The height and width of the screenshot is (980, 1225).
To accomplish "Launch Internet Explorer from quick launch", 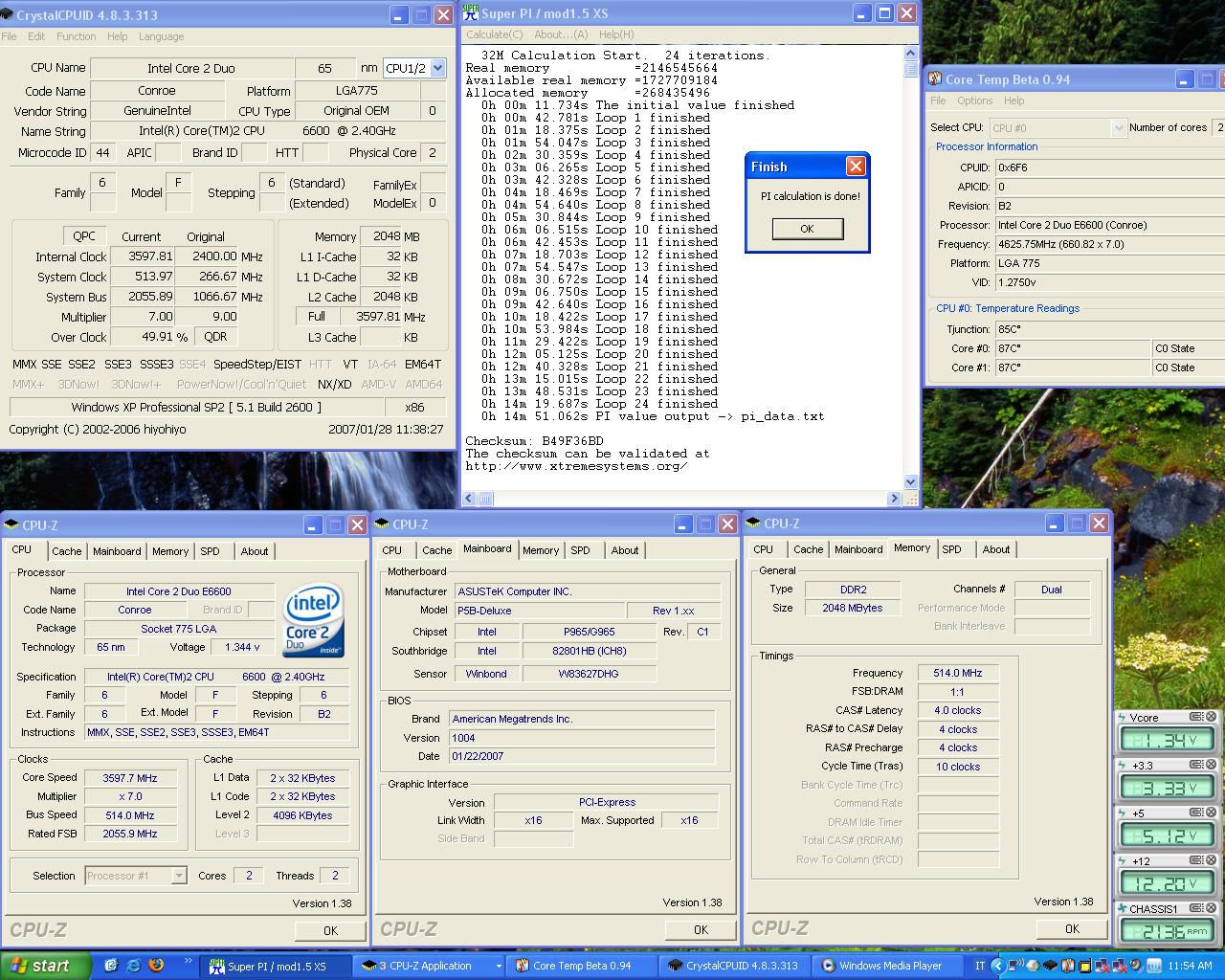I will (133, 966).
